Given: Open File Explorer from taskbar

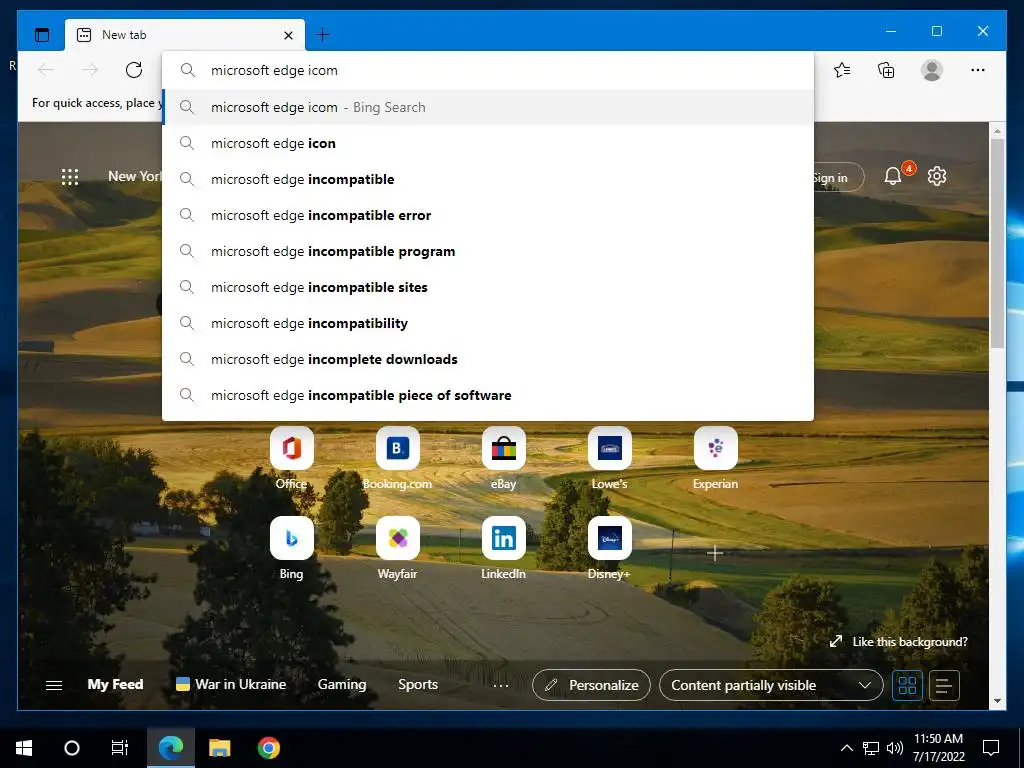Looking at the screenshot, I should pos(219,748).
